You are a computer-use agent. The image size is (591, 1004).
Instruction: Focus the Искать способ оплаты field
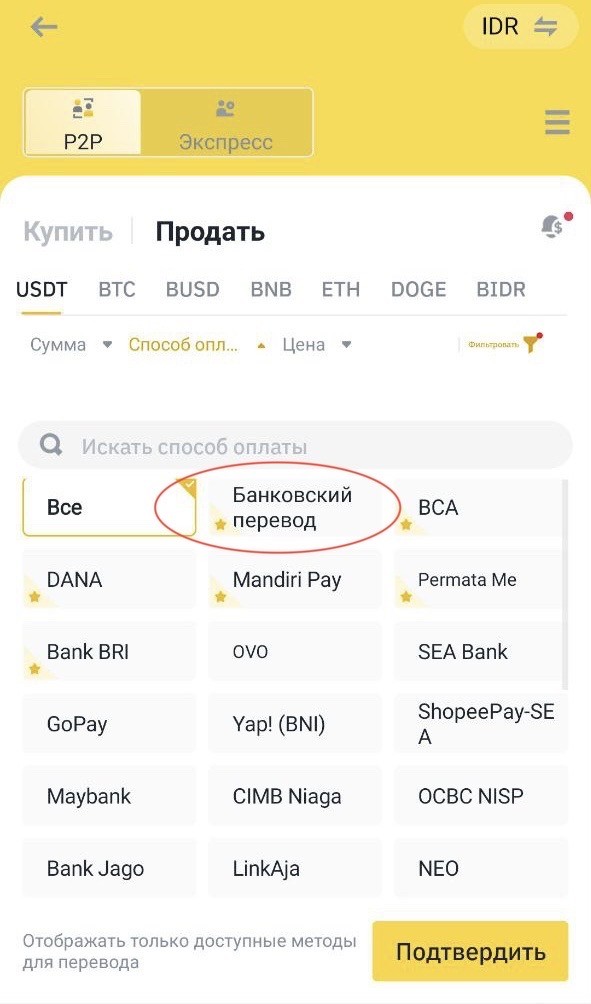[x=295, y=445]
